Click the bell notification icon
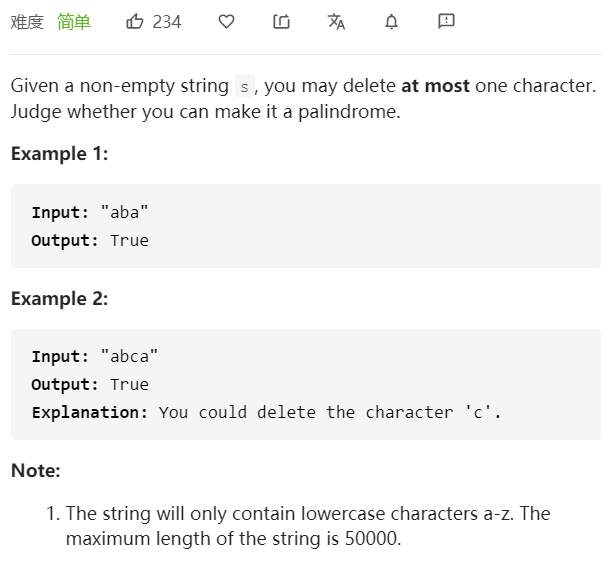 [391, 21]
